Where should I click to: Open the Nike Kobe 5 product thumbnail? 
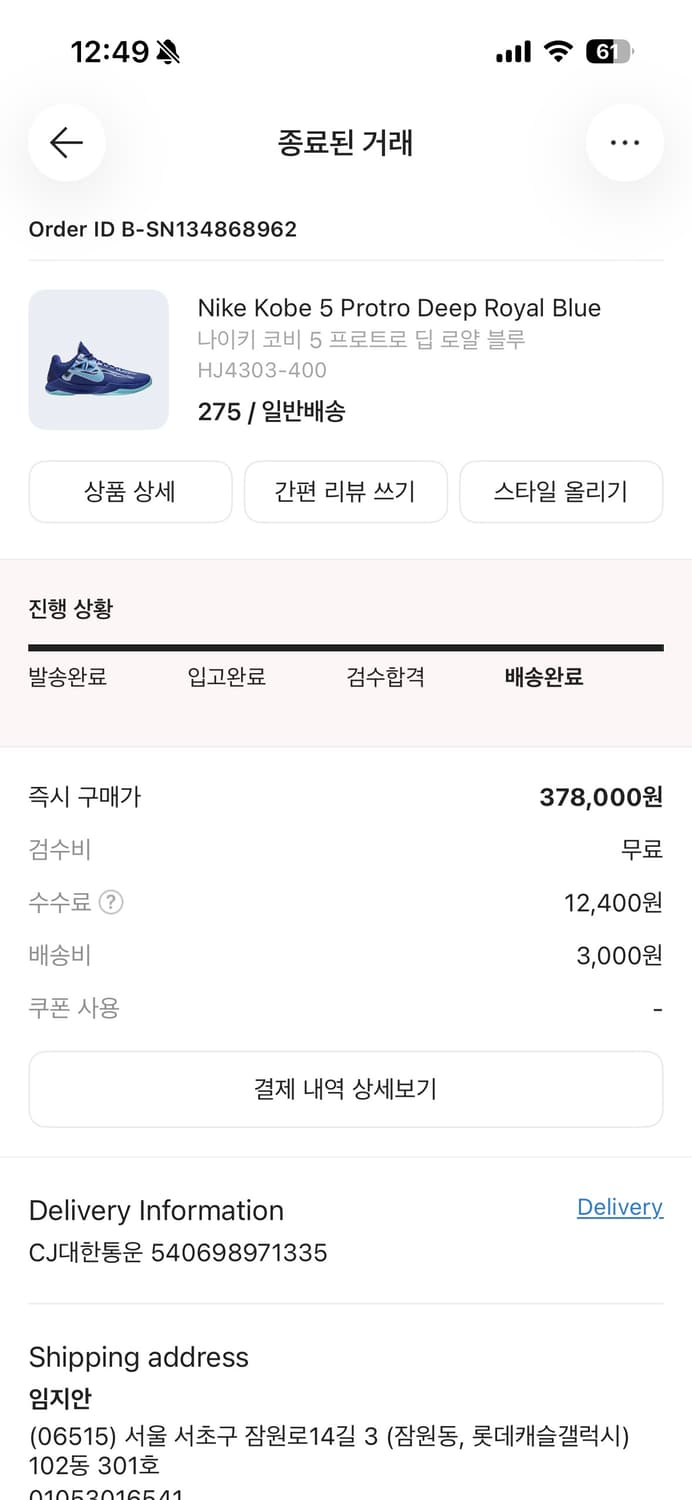(x=98, y=359)
